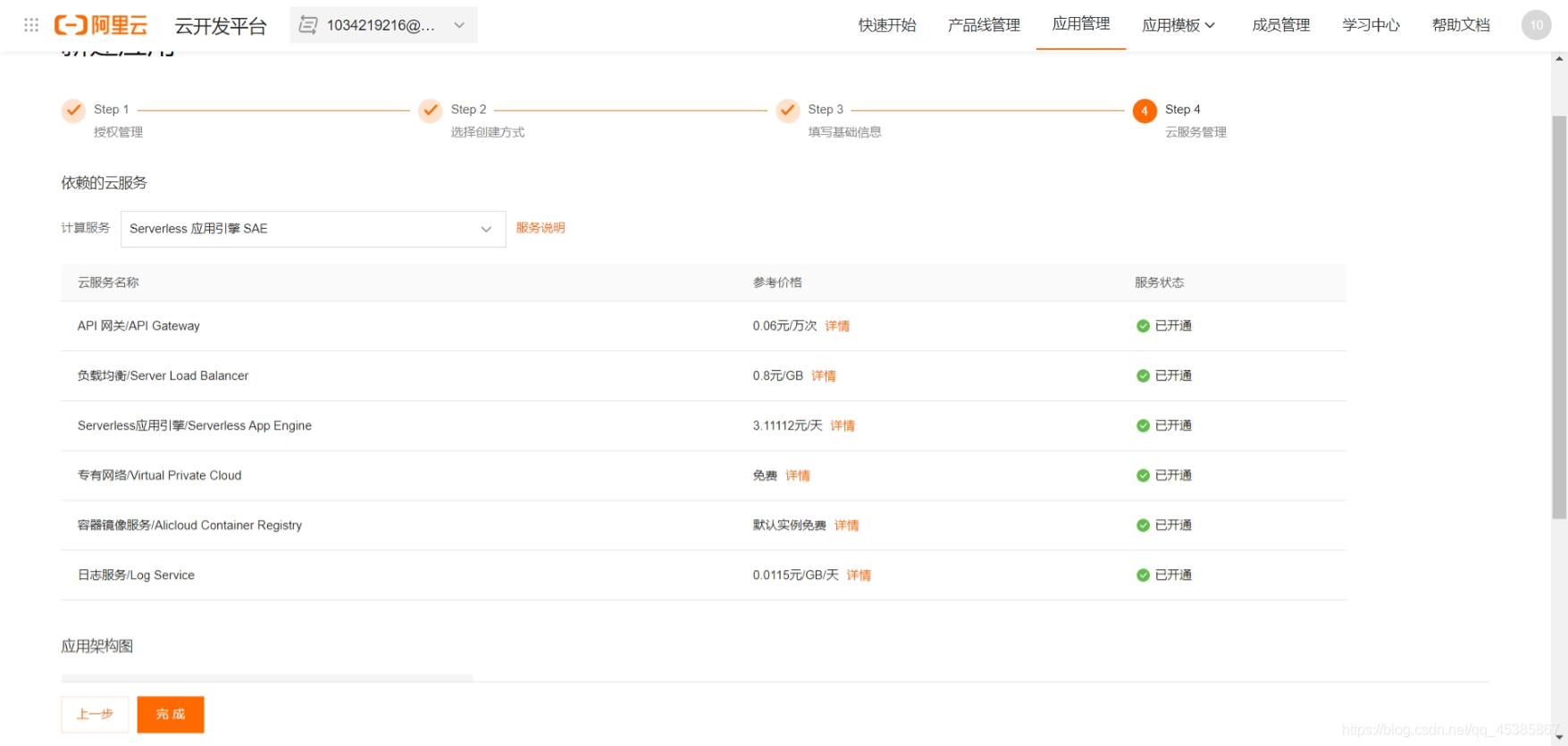1568x746 pixels.
Task: Click the 0.0115元/GB/天 price text
Action: pyautogui.click(x=795, y=575)
